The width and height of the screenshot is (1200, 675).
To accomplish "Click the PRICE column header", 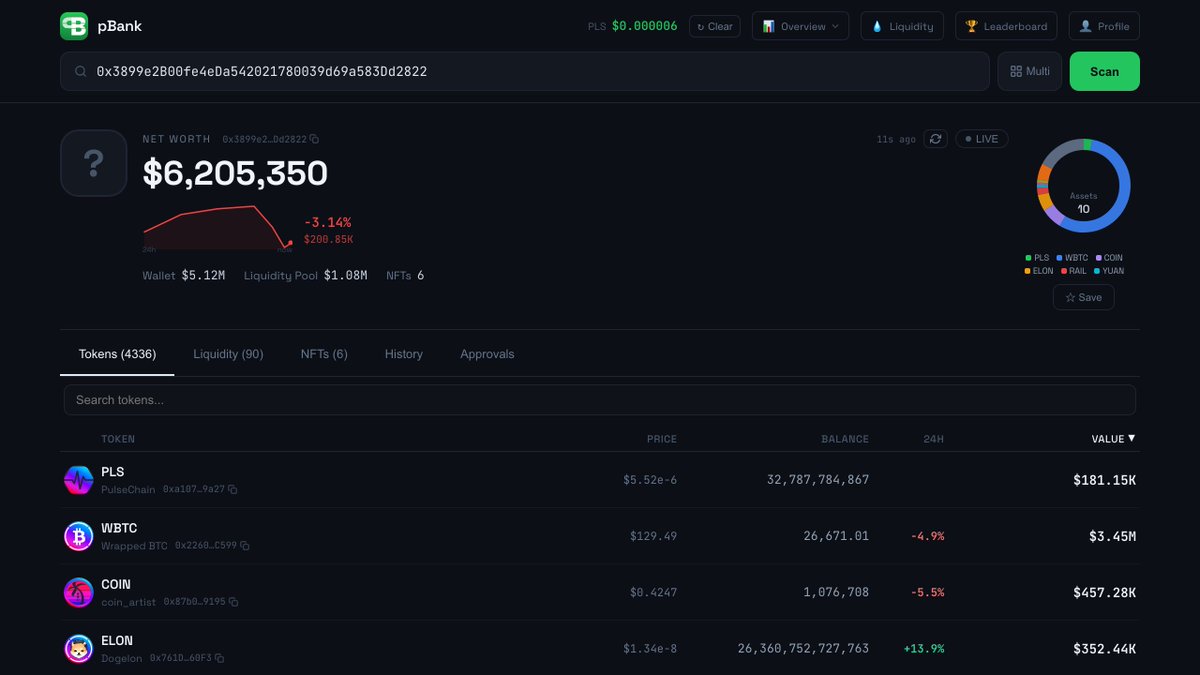I will click(661, 439).
